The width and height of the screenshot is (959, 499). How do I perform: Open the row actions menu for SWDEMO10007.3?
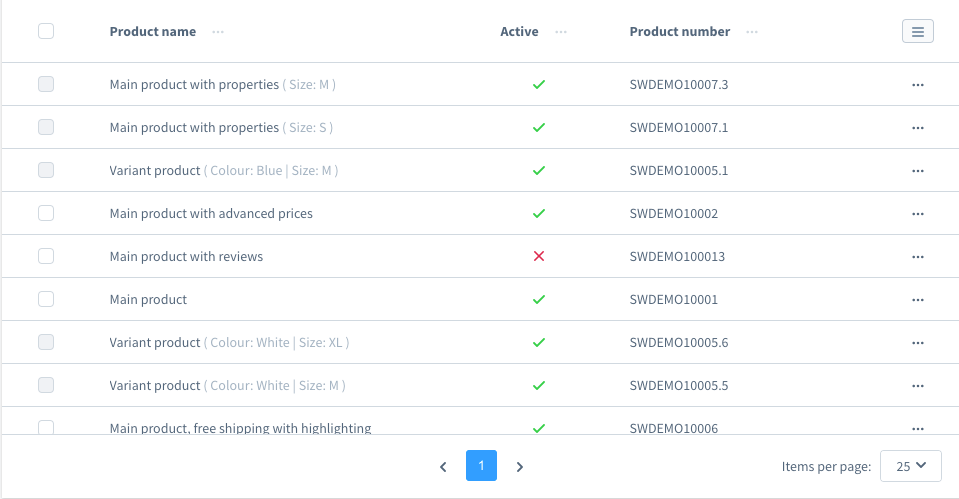point(917,85)
